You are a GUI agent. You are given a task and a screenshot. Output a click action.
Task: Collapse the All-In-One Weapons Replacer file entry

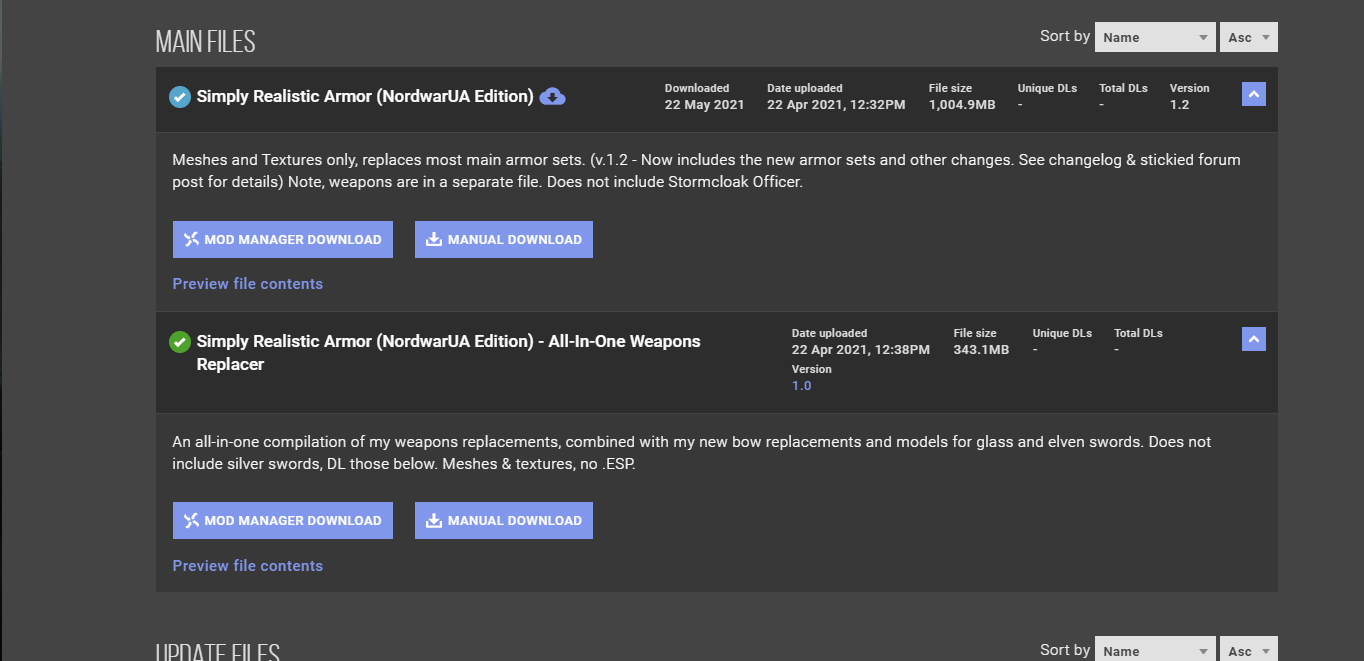[1254, 339]
